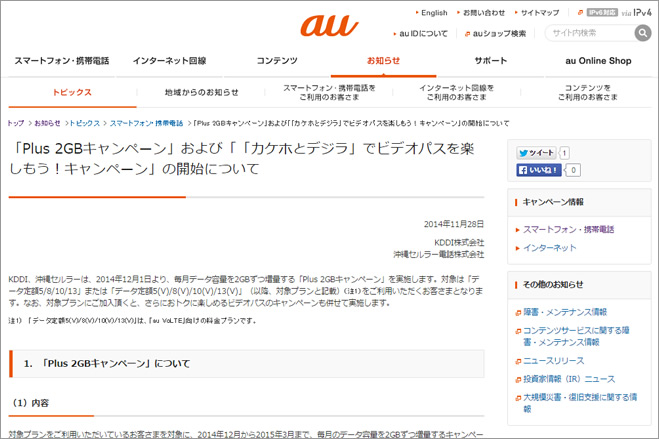Click the Facebook いいね! button
The width and height of the screenshot is (659, 439).
(x=539, y=170)
